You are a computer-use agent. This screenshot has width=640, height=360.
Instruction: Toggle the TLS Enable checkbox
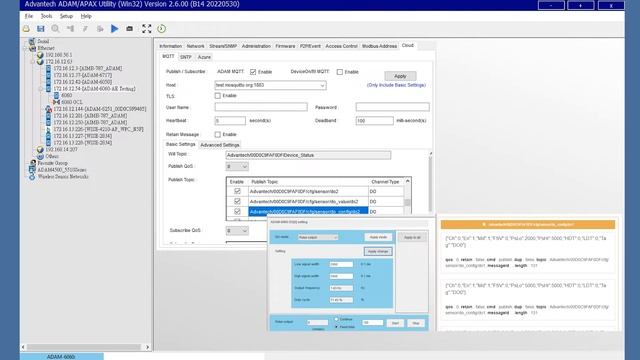coord(218,96)
